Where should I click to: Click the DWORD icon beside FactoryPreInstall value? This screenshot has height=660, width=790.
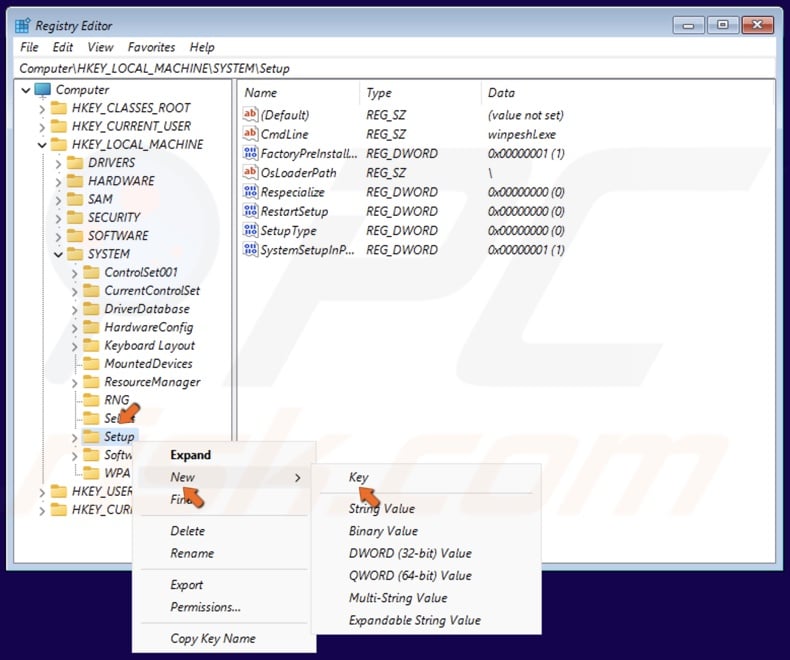250,153
